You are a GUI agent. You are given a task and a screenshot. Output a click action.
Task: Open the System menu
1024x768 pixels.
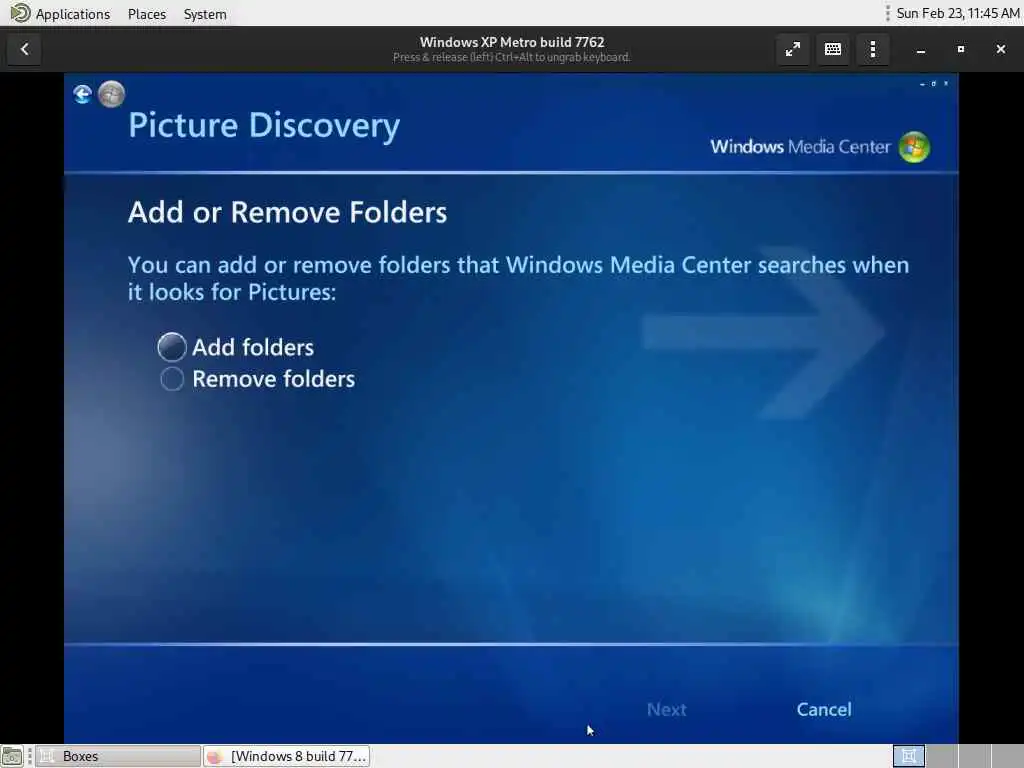click(x=205, y=14)
